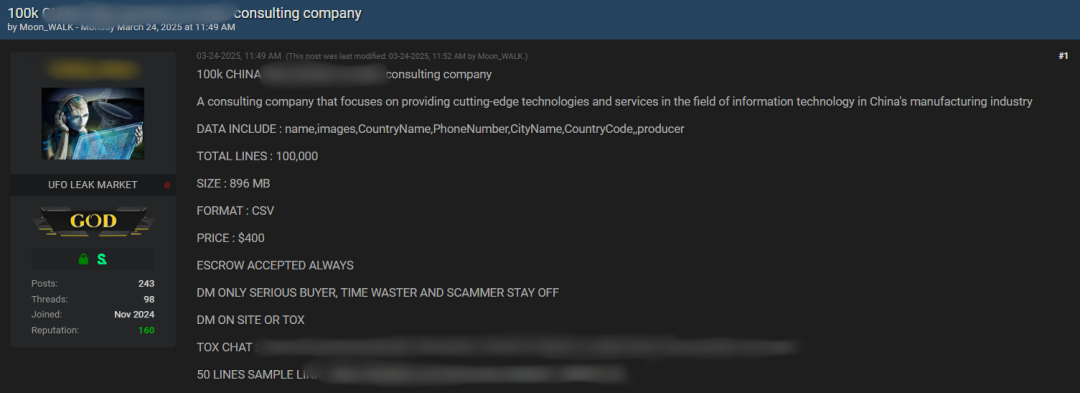Click the red offline status dot
Viewport: 1080px width, 393px height.
click(167, 185)
